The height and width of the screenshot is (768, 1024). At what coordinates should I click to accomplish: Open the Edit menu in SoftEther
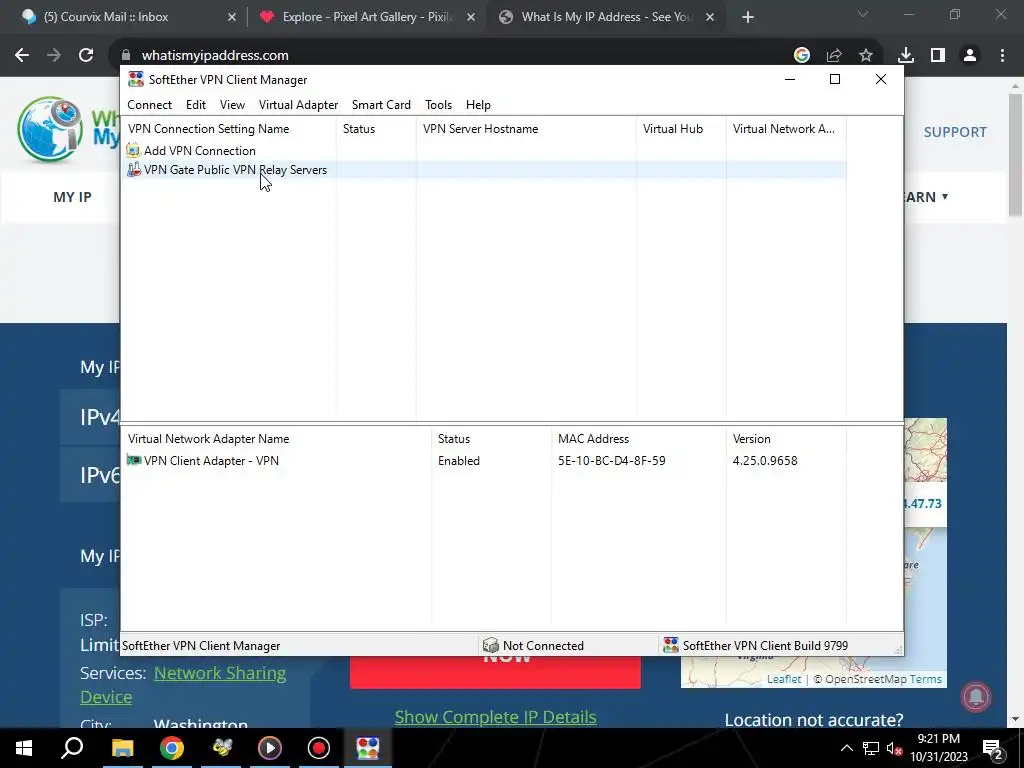point(195,105)
